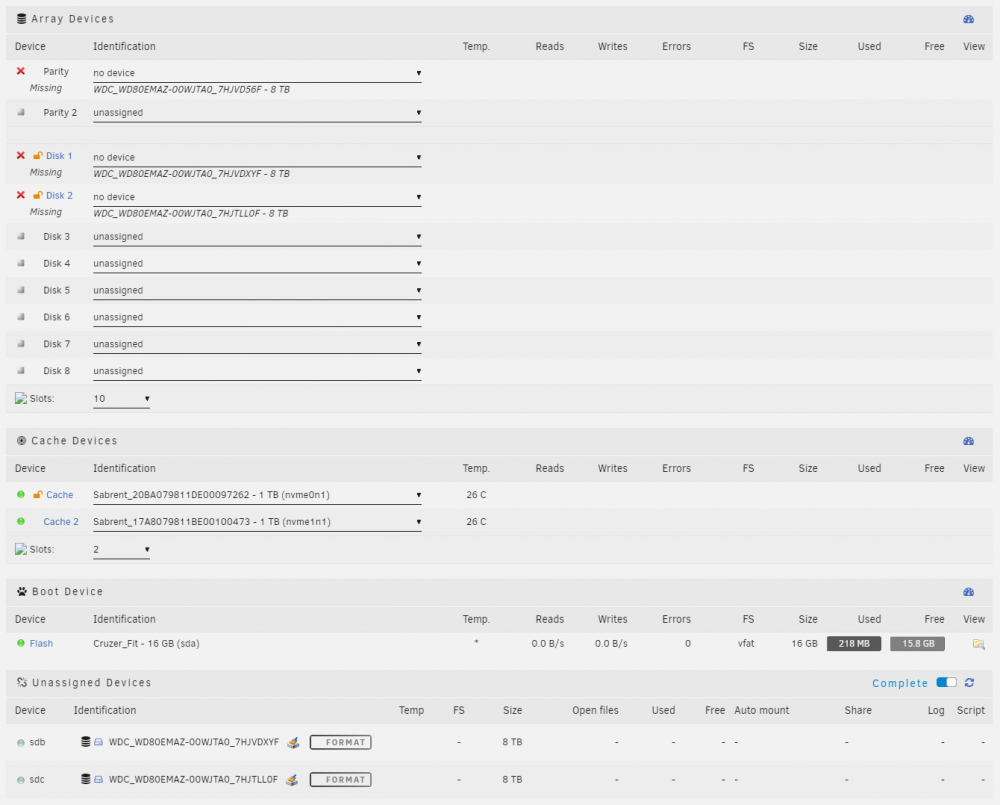Click WDC_WD80EMAZ-00WJTA0_7HJVDXYF in Unassigned Devices

193,742
